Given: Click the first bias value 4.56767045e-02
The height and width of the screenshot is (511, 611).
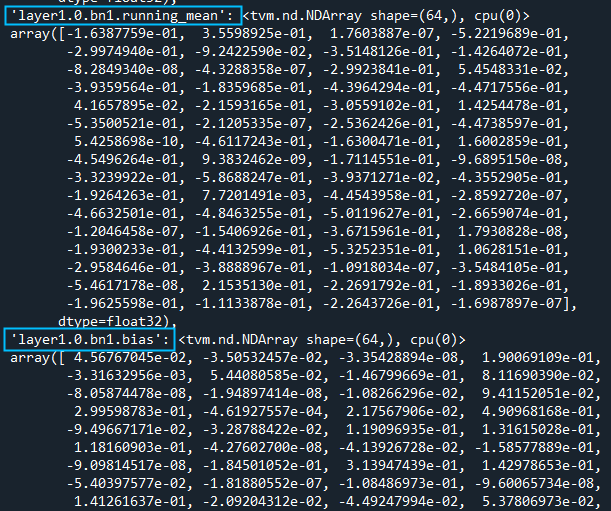Looking at the screenshot, I should tap(130, 358).
